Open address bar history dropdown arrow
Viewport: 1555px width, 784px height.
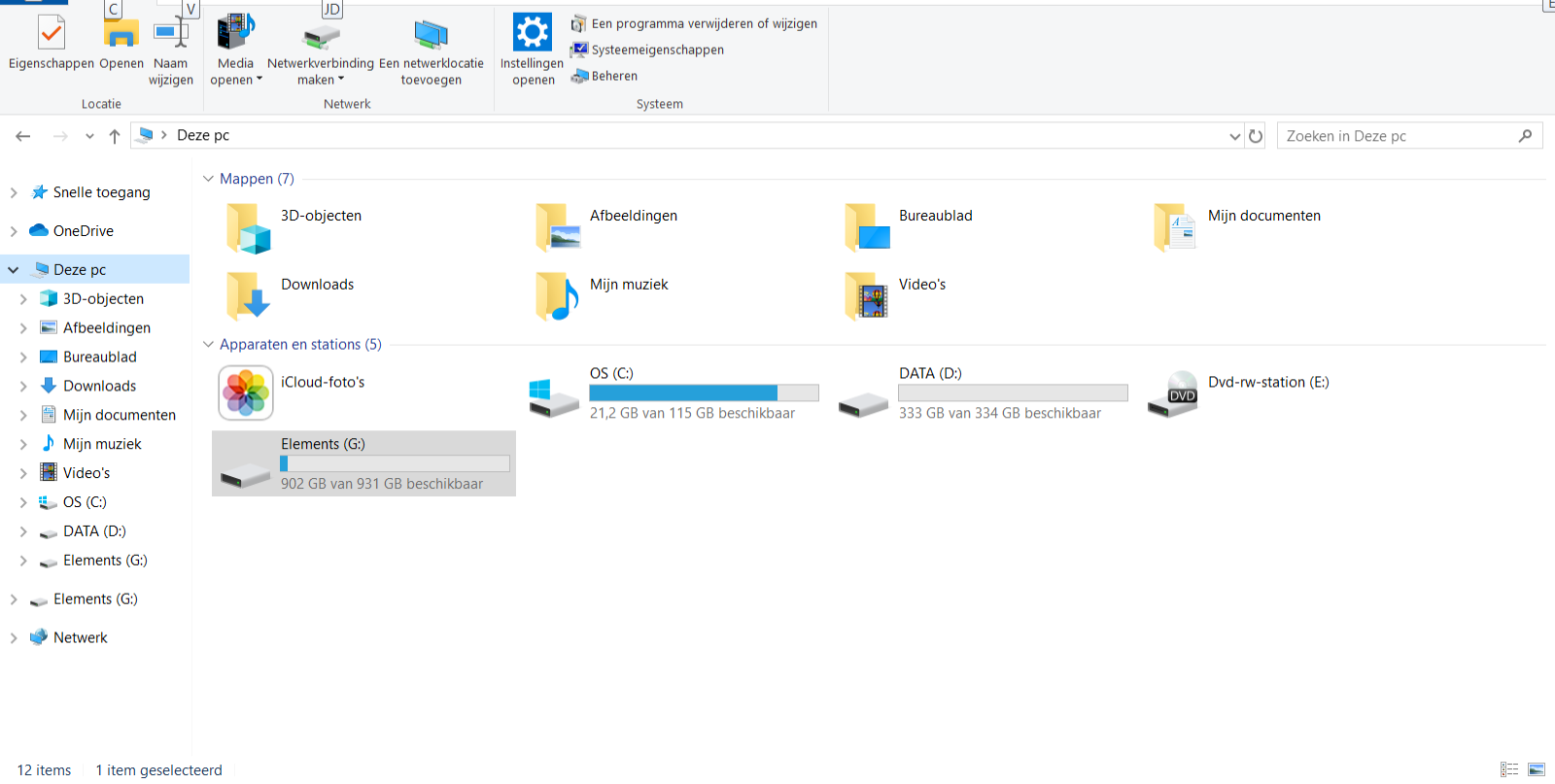tap(1234, 136)
